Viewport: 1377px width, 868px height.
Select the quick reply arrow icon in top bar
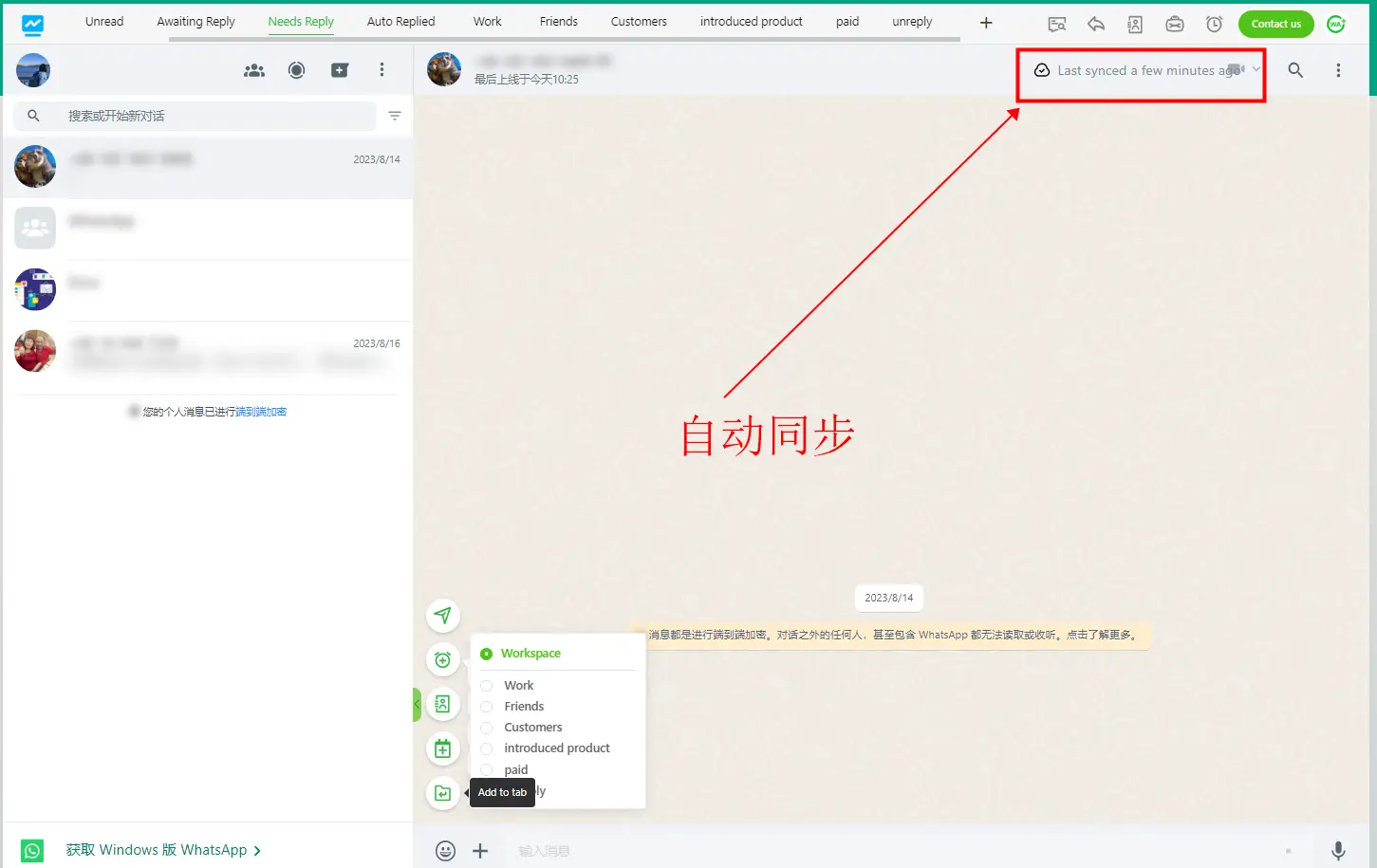[1096, 24]
